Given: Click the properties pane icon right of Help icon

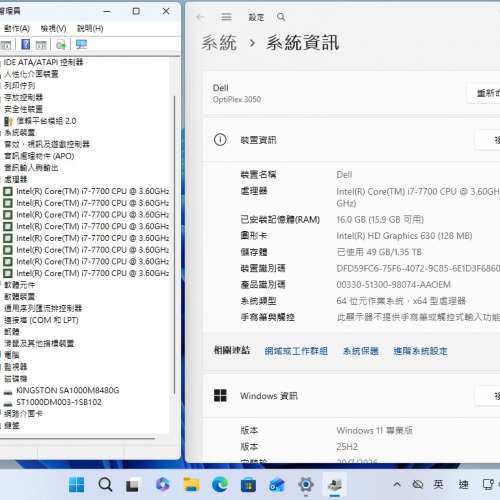Looking at the screenshot, I should point(41,45).
